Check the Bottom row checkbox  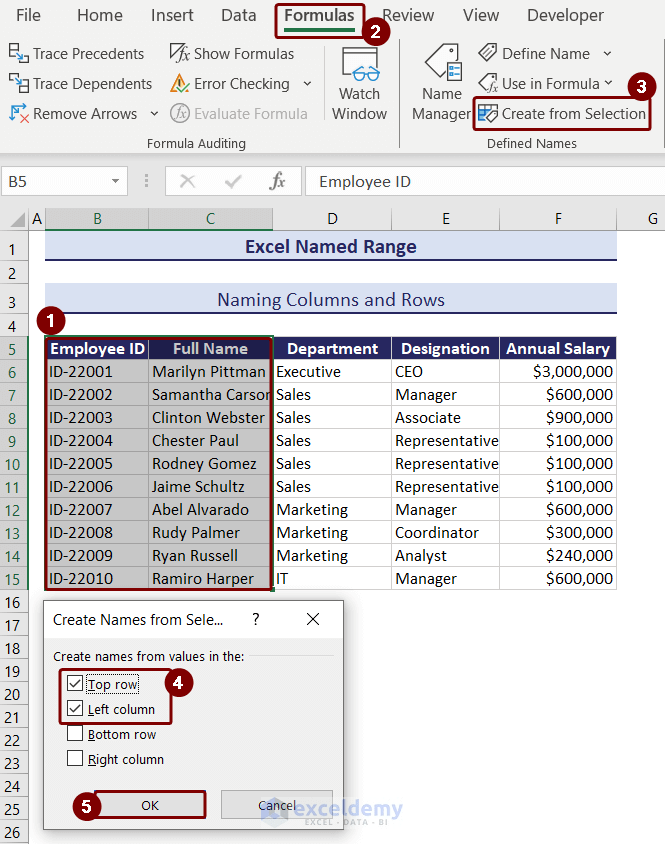[x=75, y=734]
